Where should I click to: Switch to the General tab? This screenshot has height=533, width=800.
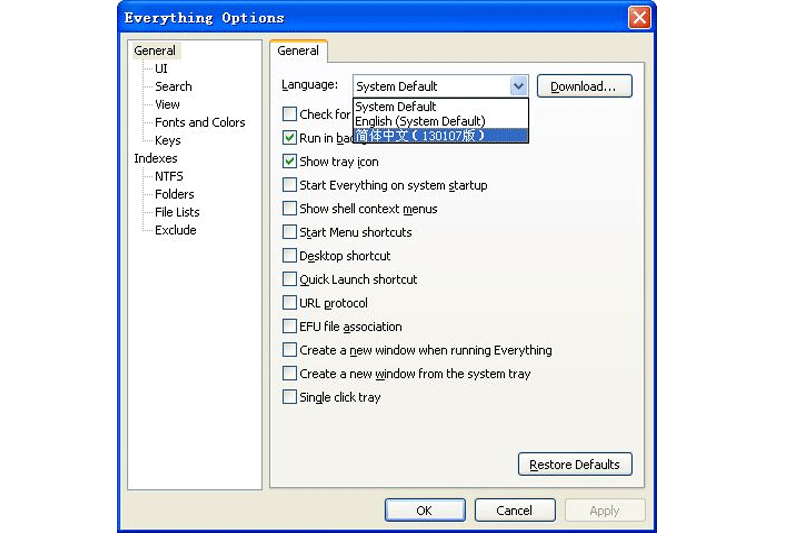[298, 50]
